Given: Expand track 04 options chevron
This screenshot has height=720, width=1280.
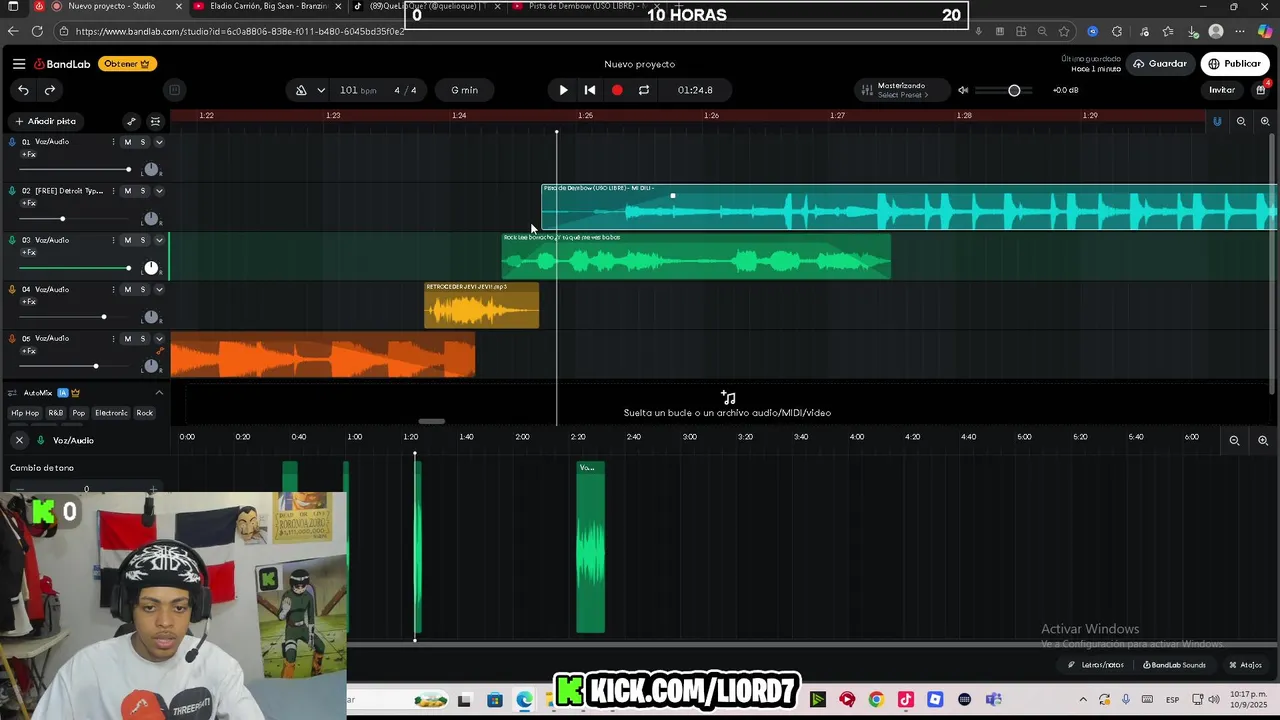Looking at the screenshot, I should [158, 290].
